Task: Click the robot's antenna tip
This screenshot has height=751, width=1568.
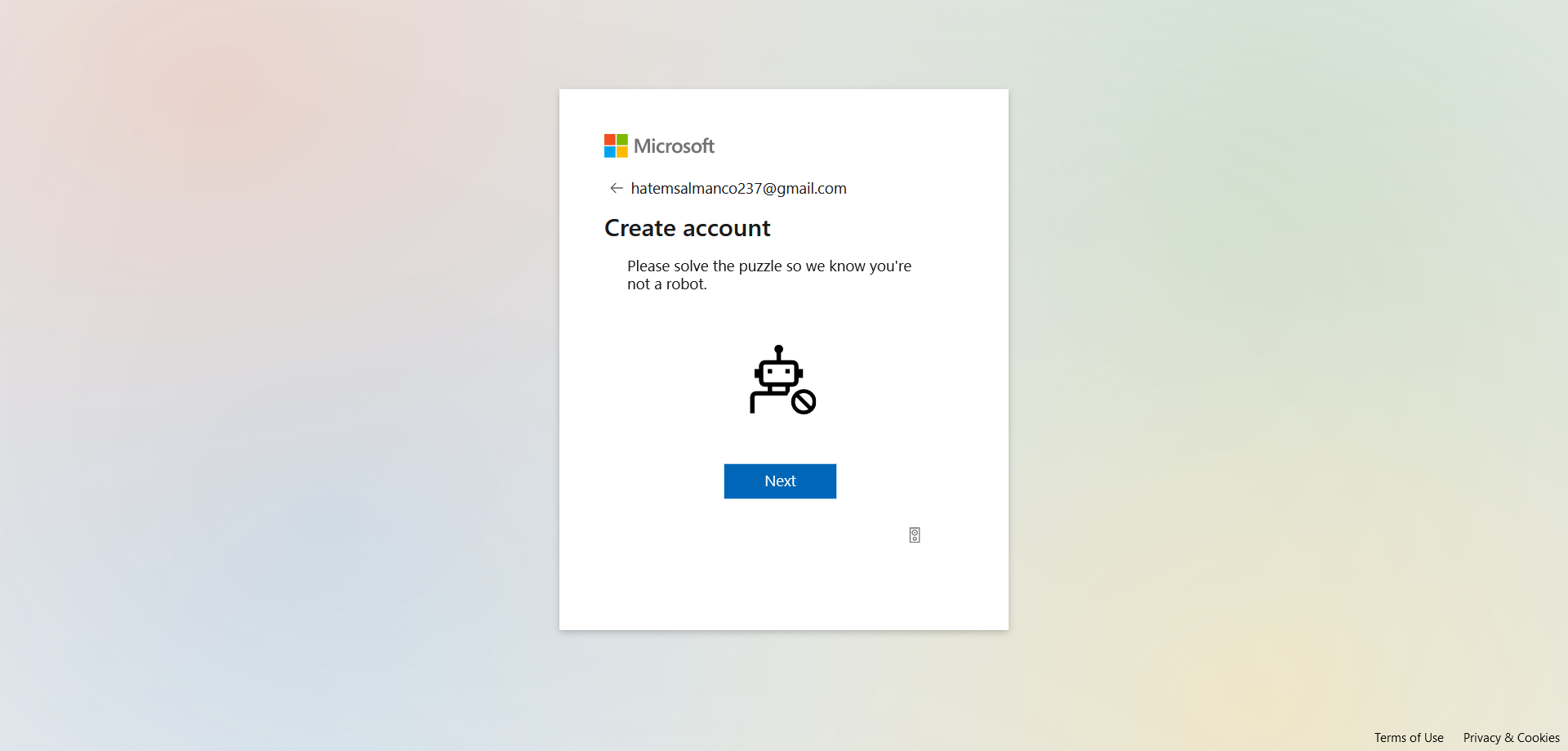Action: coord(779,349)
